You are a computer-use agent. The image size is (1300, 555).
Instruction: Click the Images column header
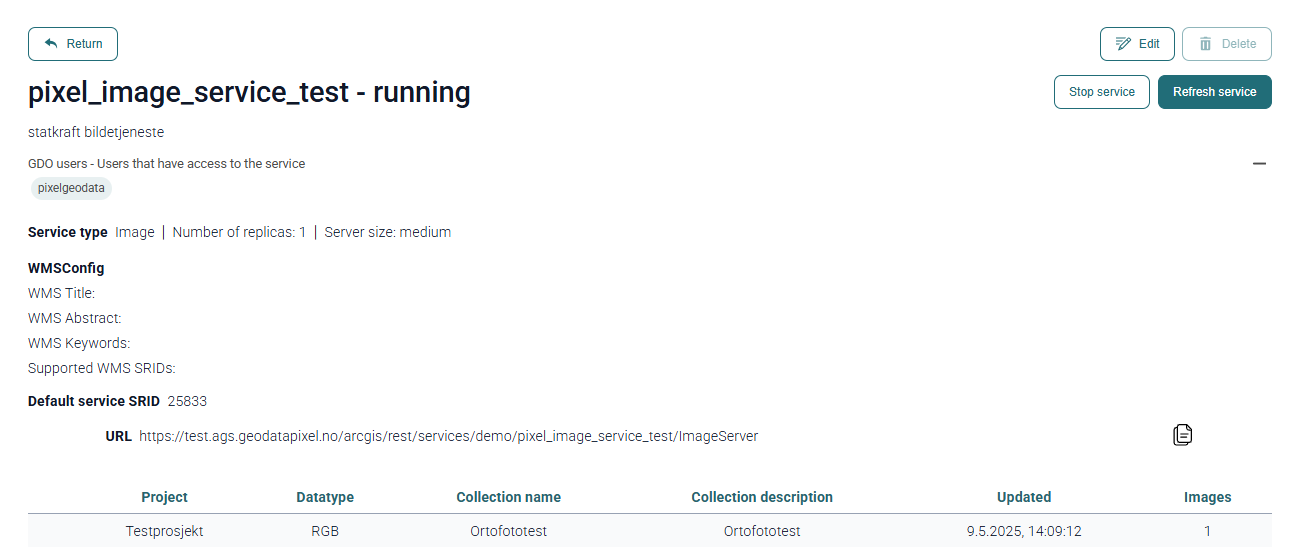click(1207, 497)
